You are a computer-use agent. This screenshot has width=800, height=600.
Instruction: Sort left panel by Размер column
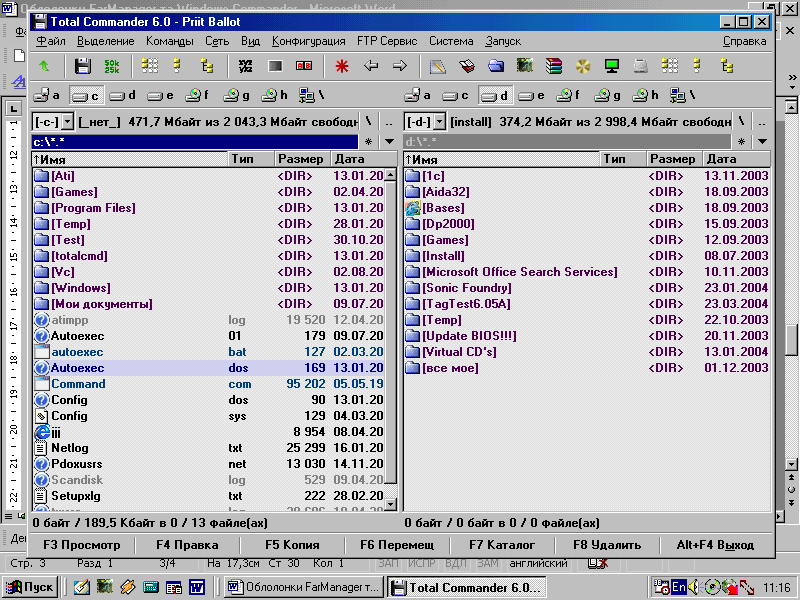303,159
